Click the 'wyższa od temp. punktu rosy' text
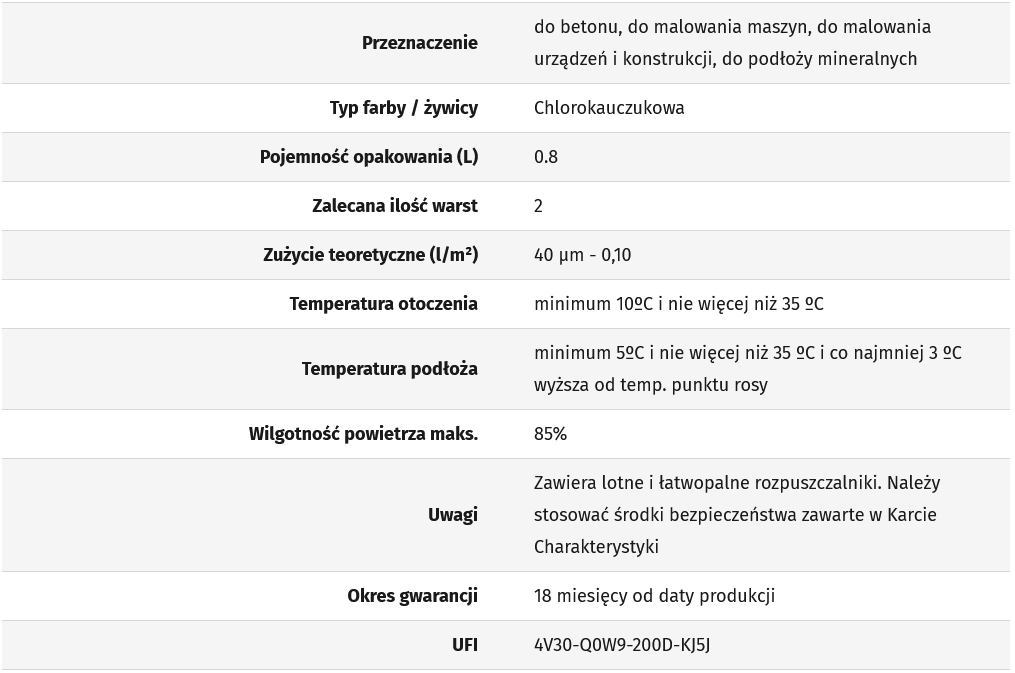 pos(650,385)
